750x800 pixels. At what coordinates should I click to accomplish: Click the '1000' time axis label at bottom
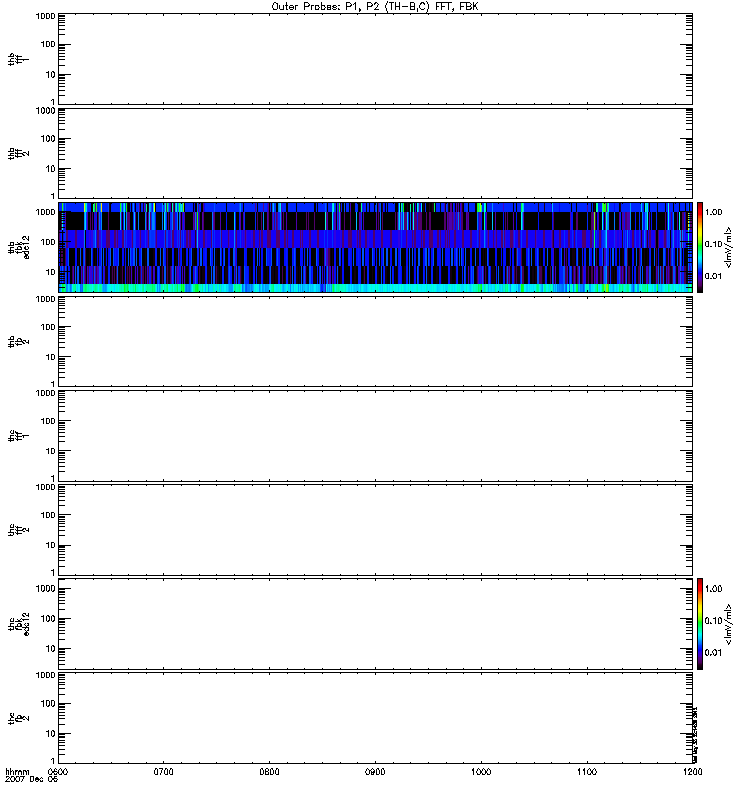[481, 772]
